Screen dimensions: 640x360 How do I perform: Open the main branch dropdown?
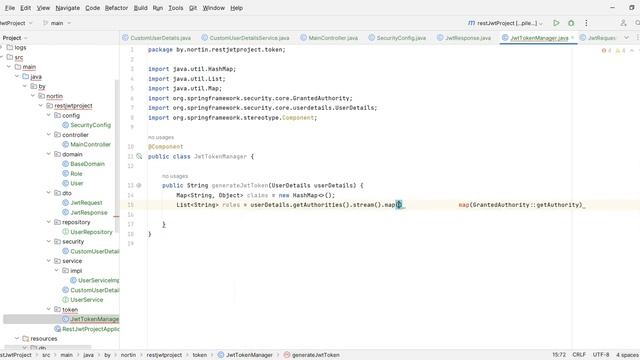point(57,23)
